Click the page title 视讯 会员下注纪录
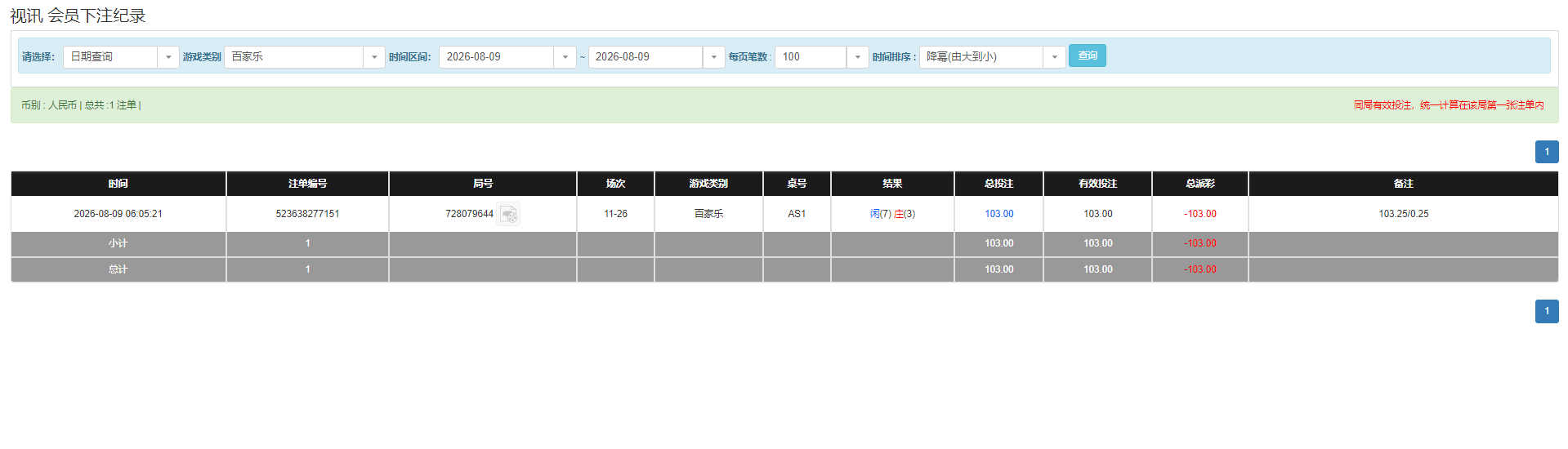Image resolution: width=1568 pixels, height=449 pixels. coord(78,16)
